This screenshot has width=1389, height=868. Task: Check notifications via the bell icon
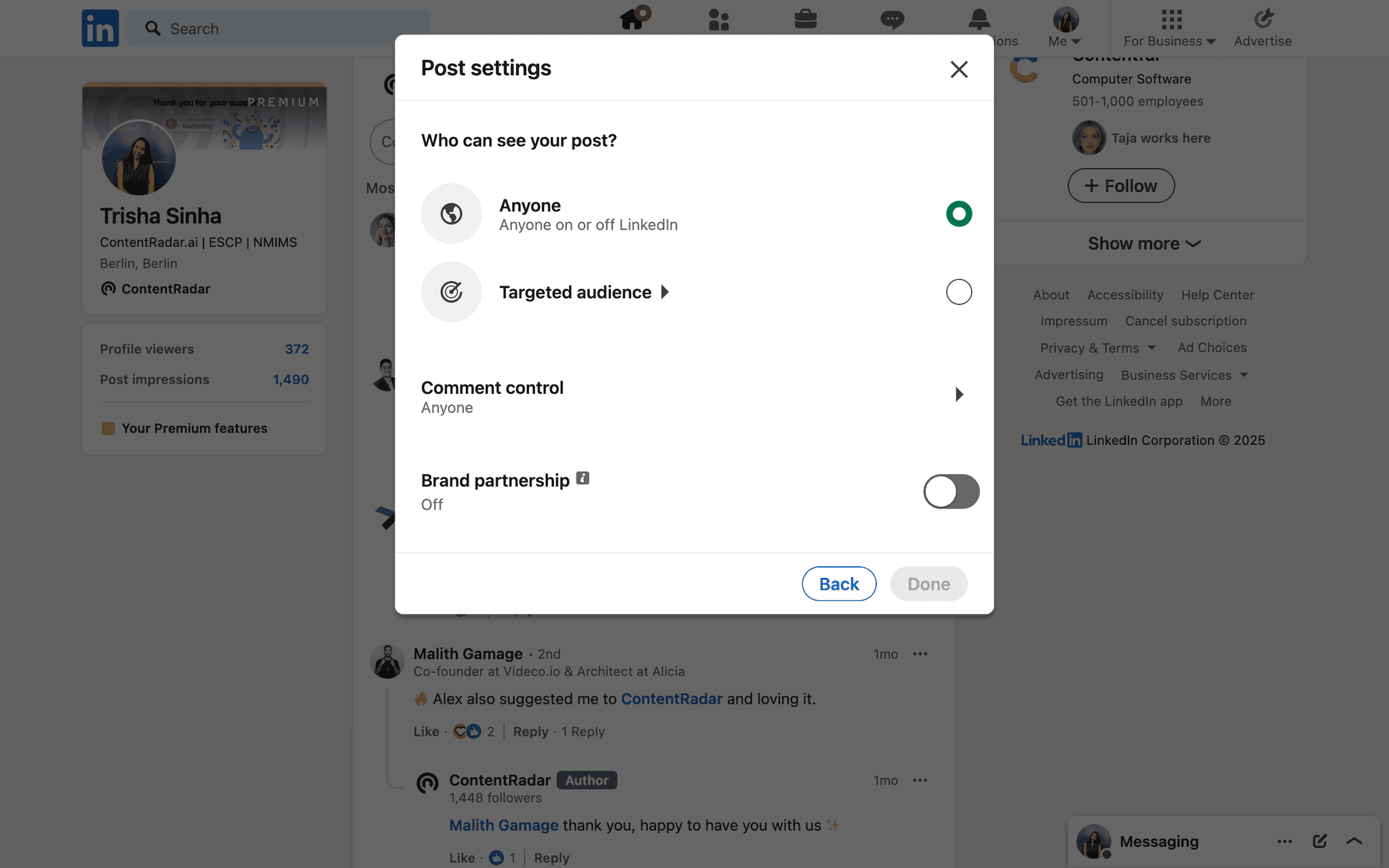[979, 20]
